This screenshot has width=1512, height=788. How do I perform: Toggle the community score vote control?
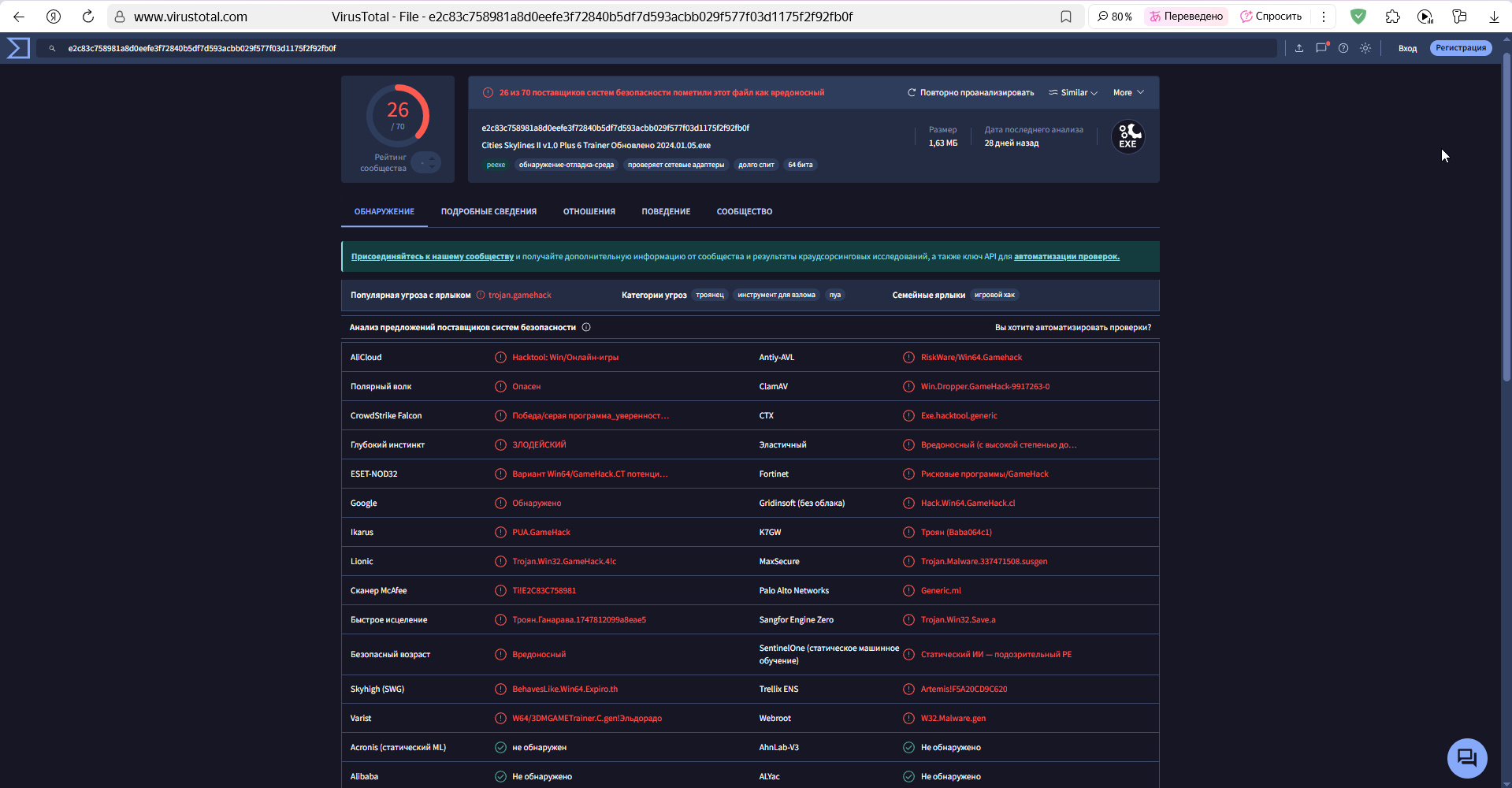[426, 162]
